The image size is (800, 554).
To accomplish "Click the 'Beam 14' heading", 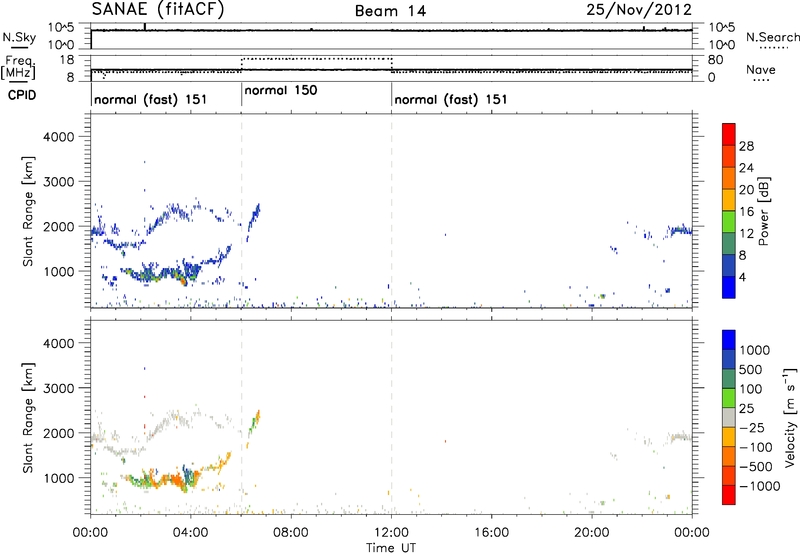I will pos(390,11).
